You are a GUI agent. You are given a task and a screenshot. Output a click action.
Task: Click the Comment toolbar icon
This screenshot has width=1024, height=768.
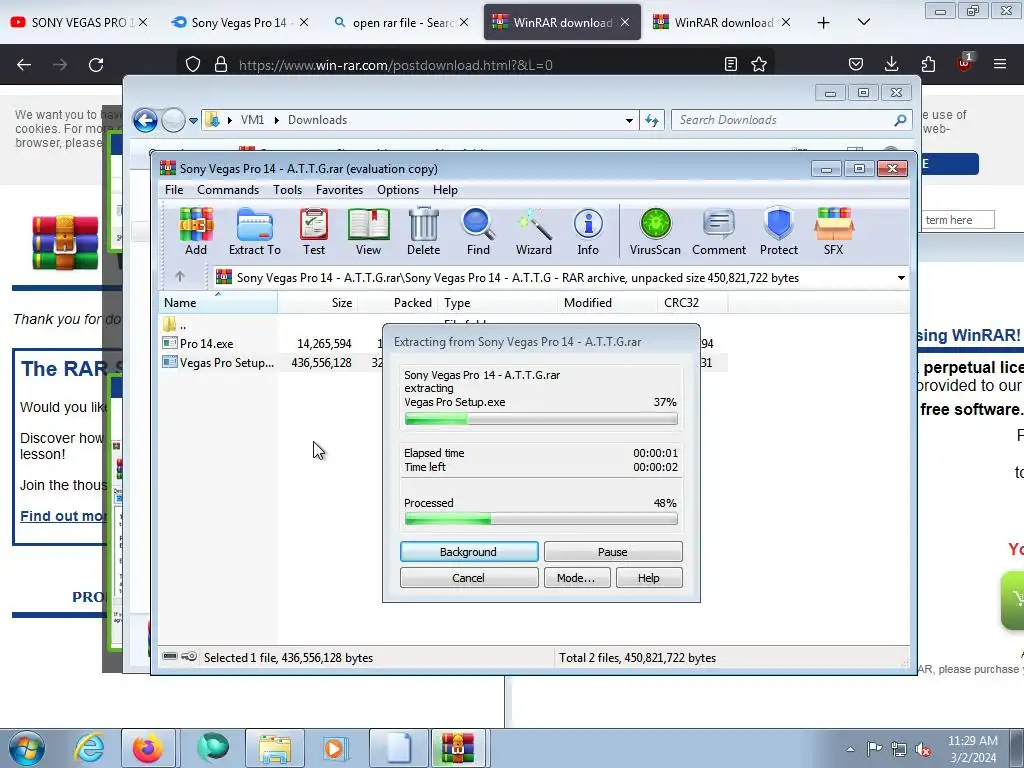pyautogui.click(x=719, y=232)
